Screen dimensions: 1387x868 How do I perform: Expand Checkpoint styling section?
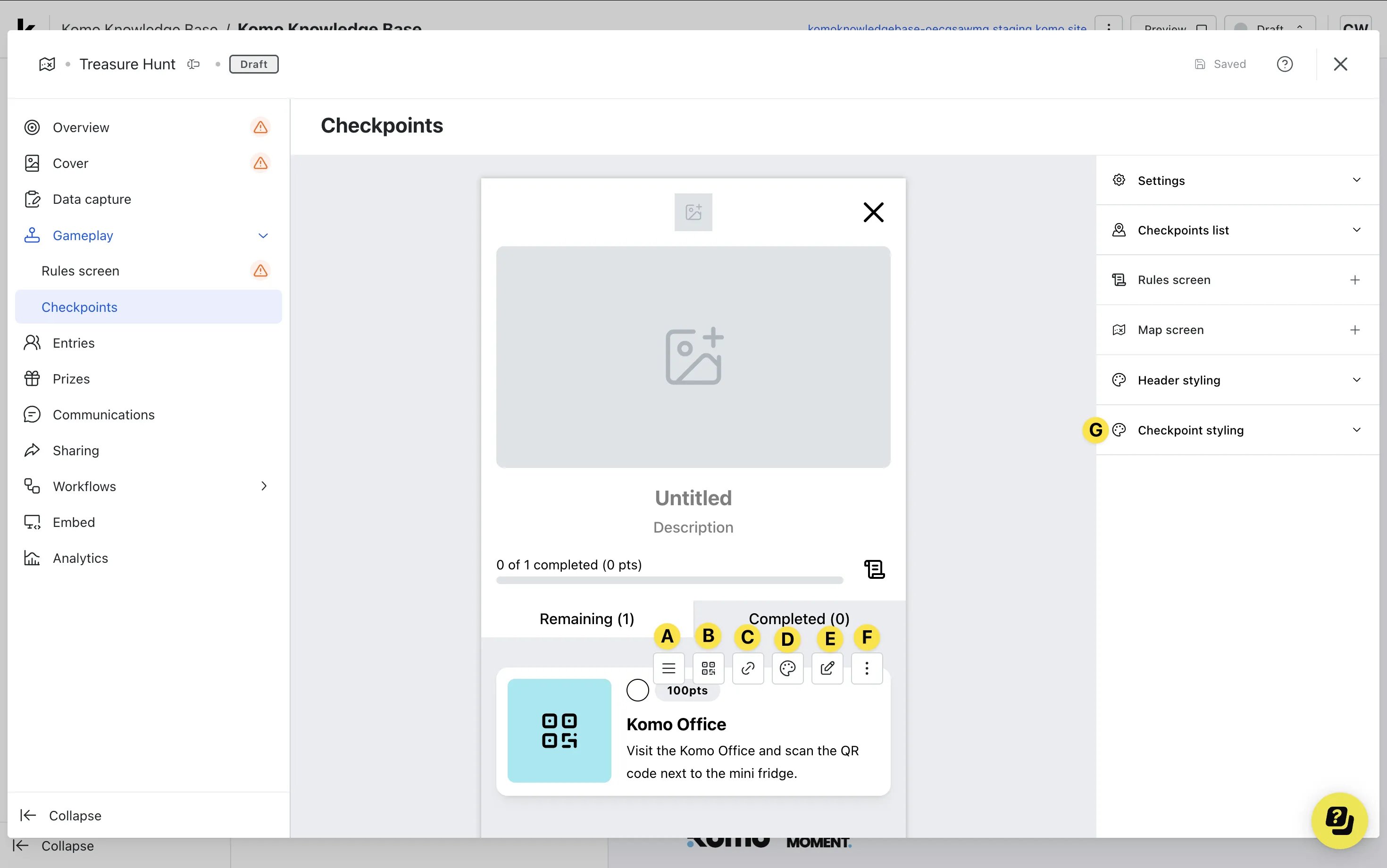click(x=1237, y=430)
